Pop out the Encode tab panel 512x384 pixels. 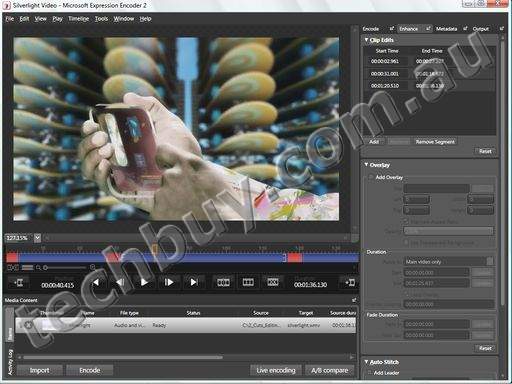(392, 29)
